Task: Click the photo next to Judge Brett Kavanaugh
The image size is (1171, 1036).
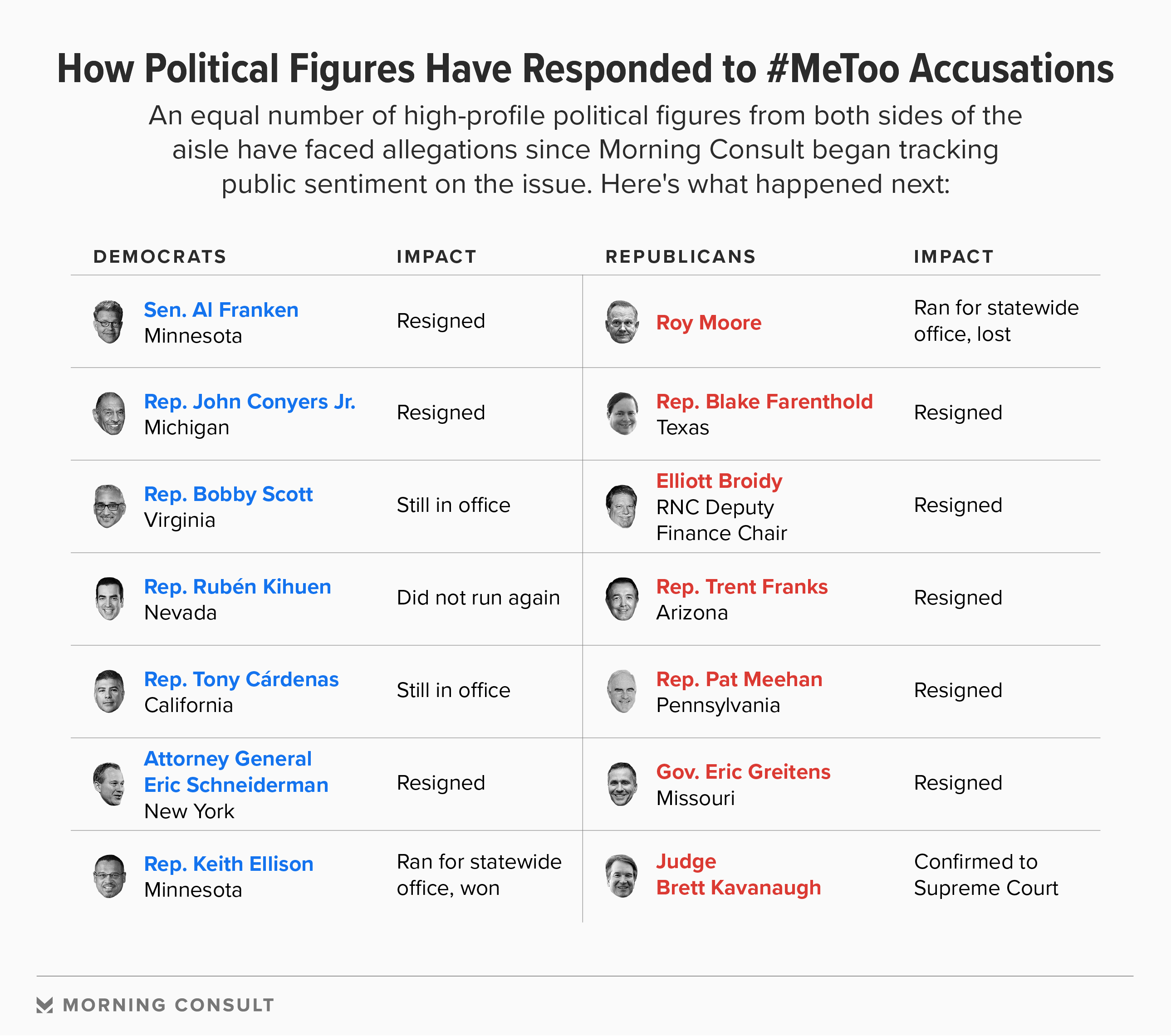Action: (x=622, y=876)
